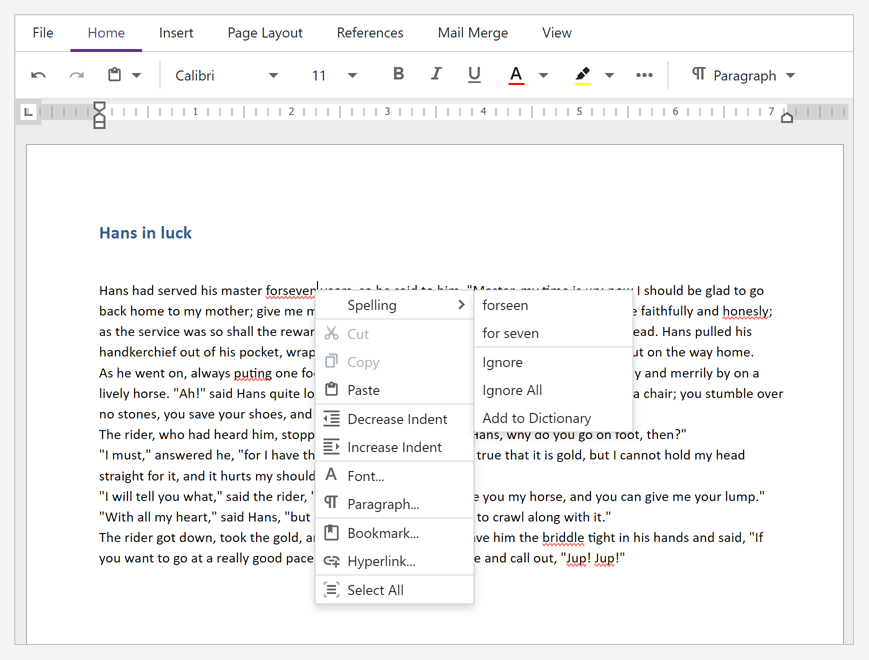This screenshot has width=869, height=660.
Task: Click the Decrease Indent icon in the context menu
Action: tap(332, 418)
